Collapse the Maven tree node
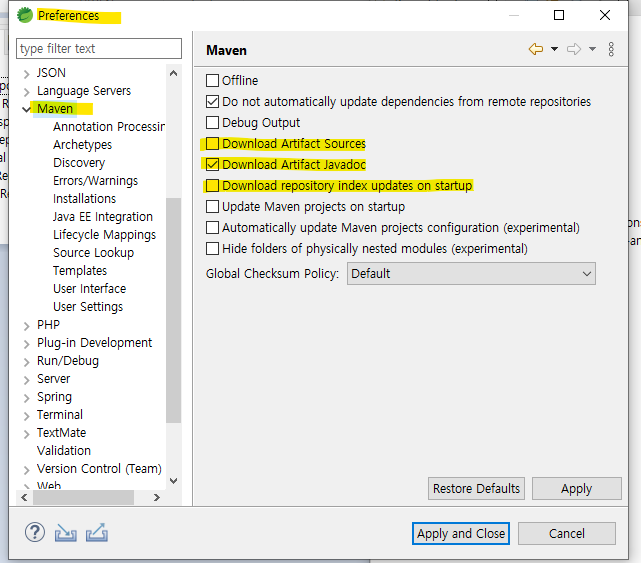Viewport: 641px width, 563px height. [x=27, y=110]
